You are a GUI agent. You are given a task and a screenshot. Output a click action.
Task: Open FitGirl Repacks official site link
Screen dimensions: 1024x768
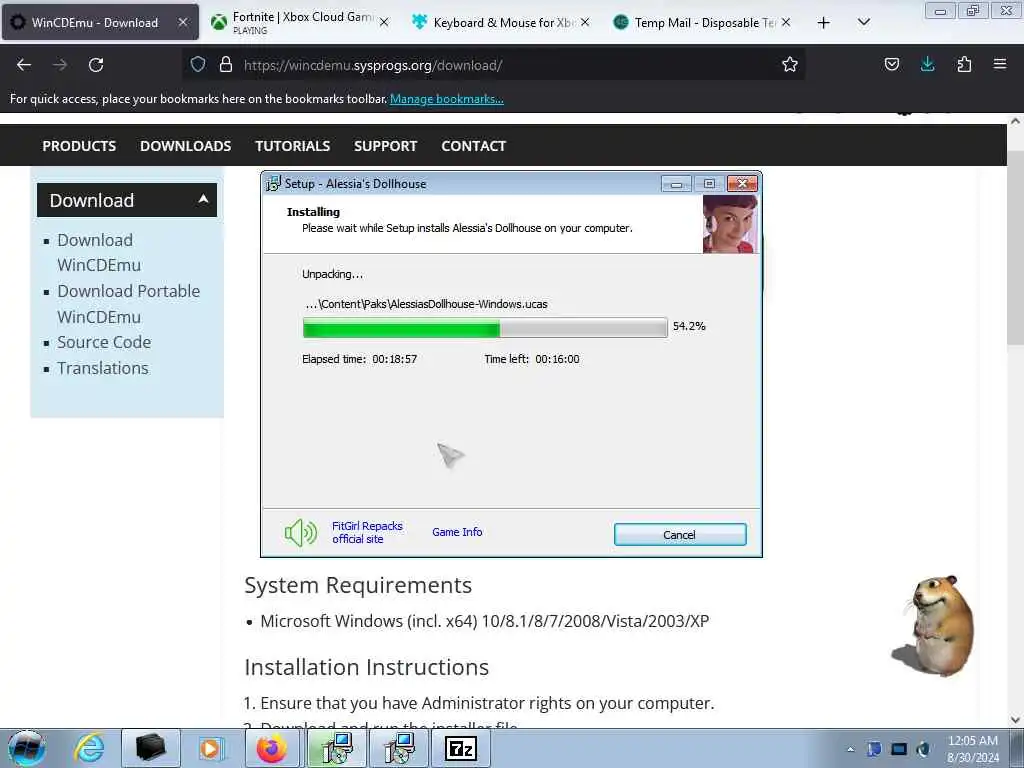click(367, 532)
